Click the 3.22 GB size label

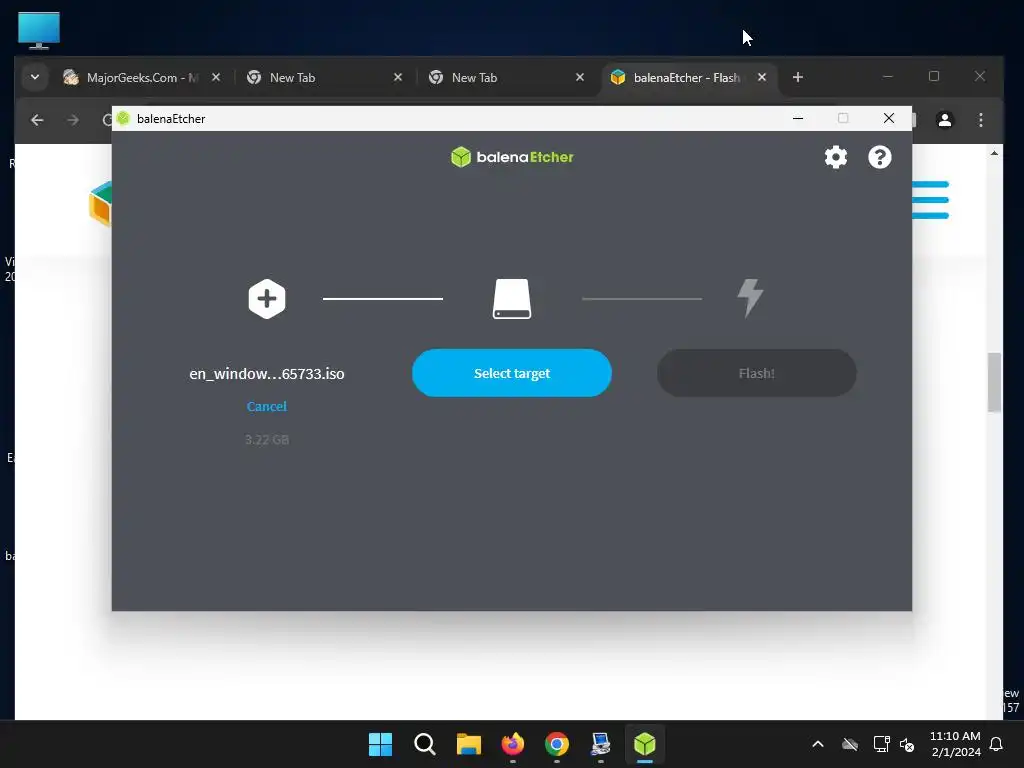(266, 440)
